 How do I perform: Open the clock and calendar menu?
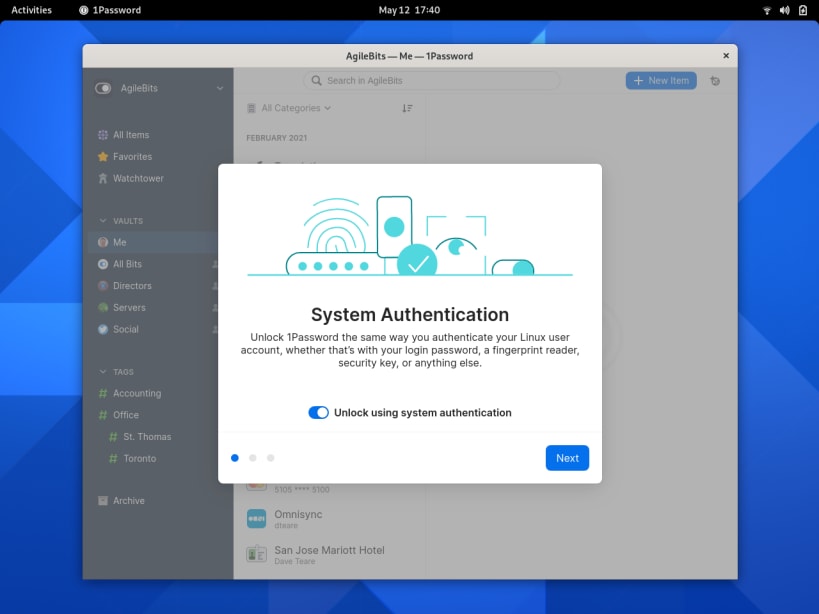coord(410,10)
